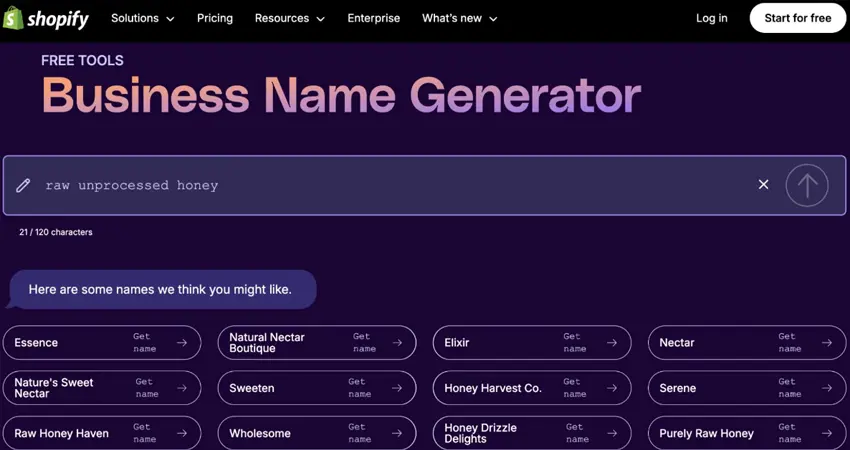
Task: Select the Raw Honey Haven name text
Action: pos(61,433)
